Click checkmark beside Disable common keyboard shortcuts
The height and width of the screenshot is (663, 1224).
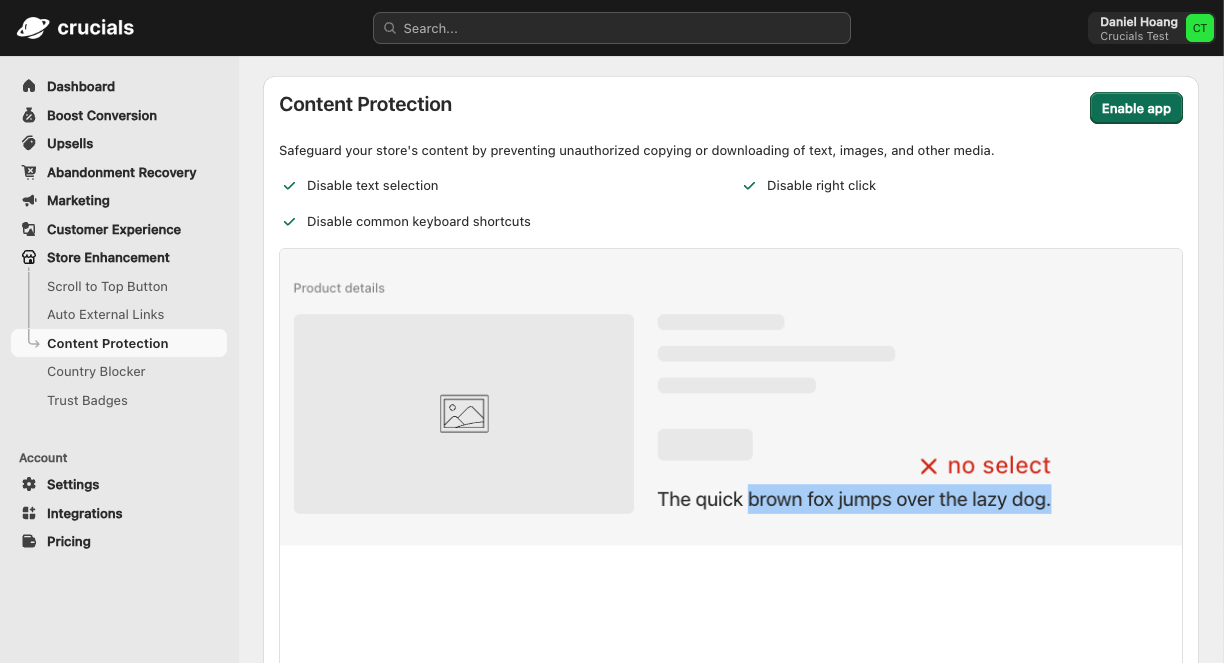[x=289, y=222]
